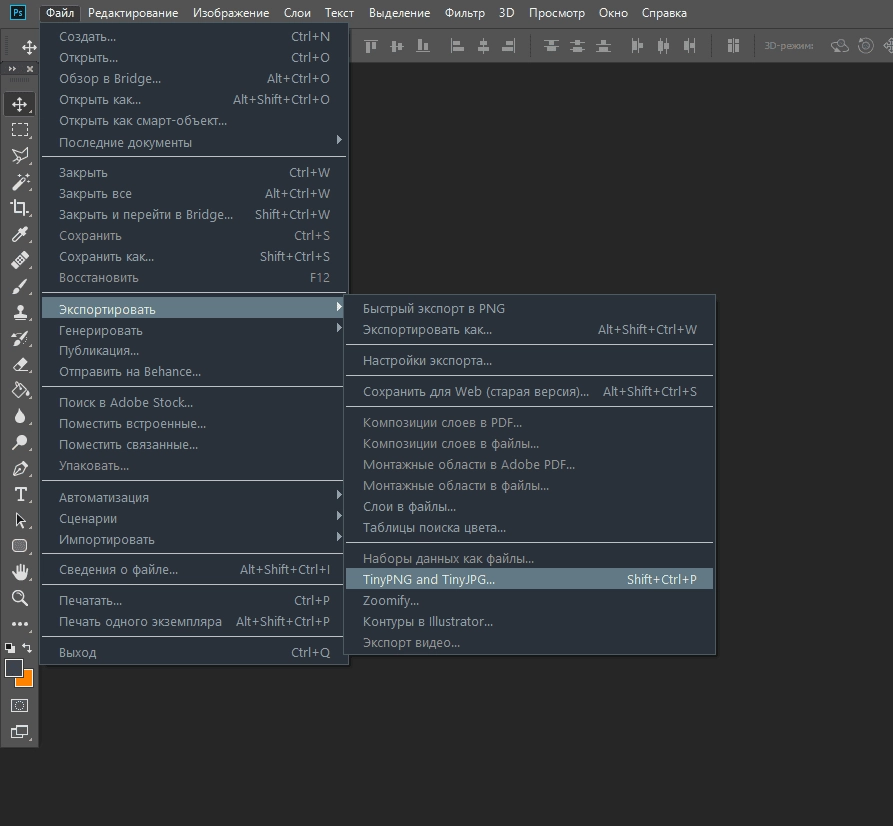This screenshot has width=893, height=826.
Task: Choose Экспортировать как... option
Action: point(529,329)
